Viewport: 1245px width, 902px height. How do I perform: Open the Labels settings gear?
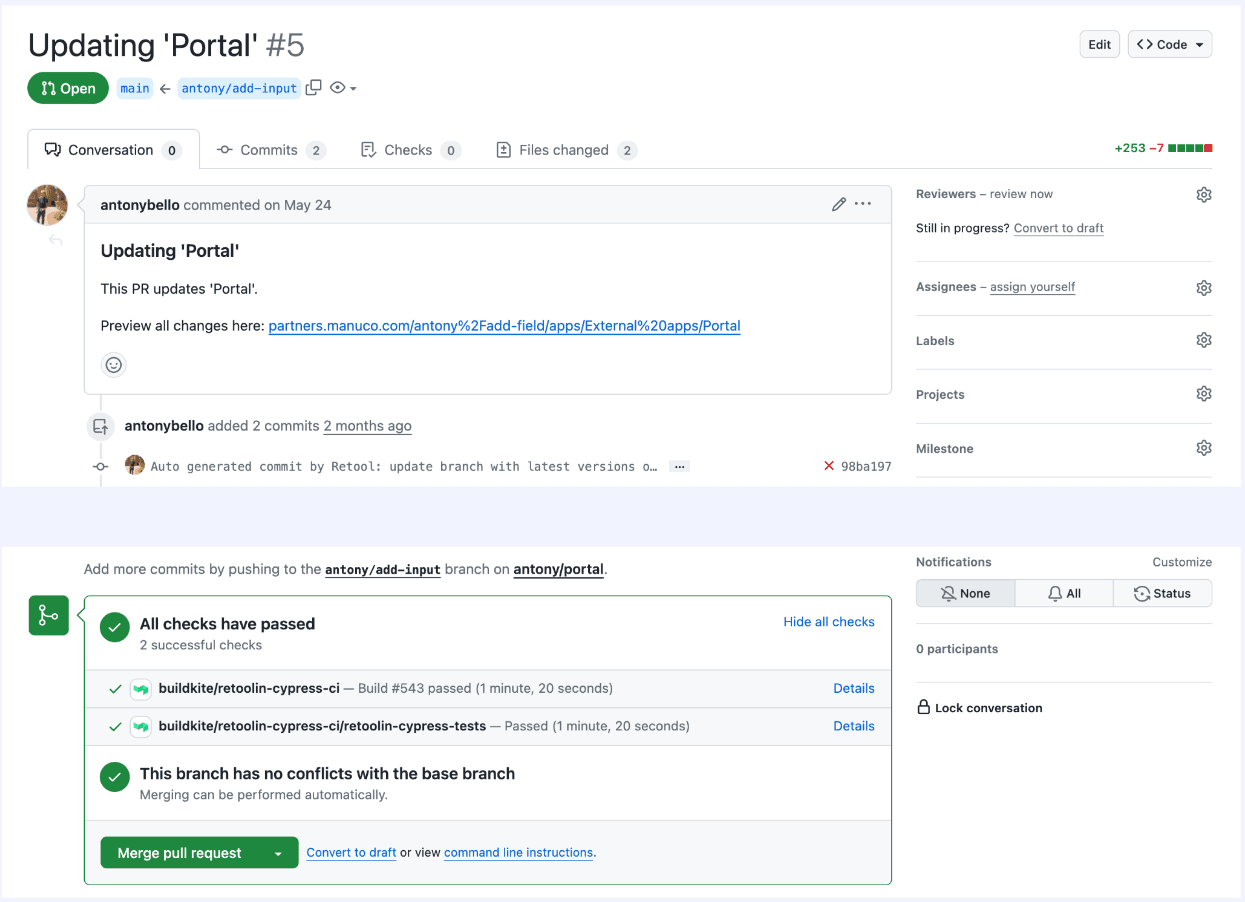click(x=1204, y=339)
